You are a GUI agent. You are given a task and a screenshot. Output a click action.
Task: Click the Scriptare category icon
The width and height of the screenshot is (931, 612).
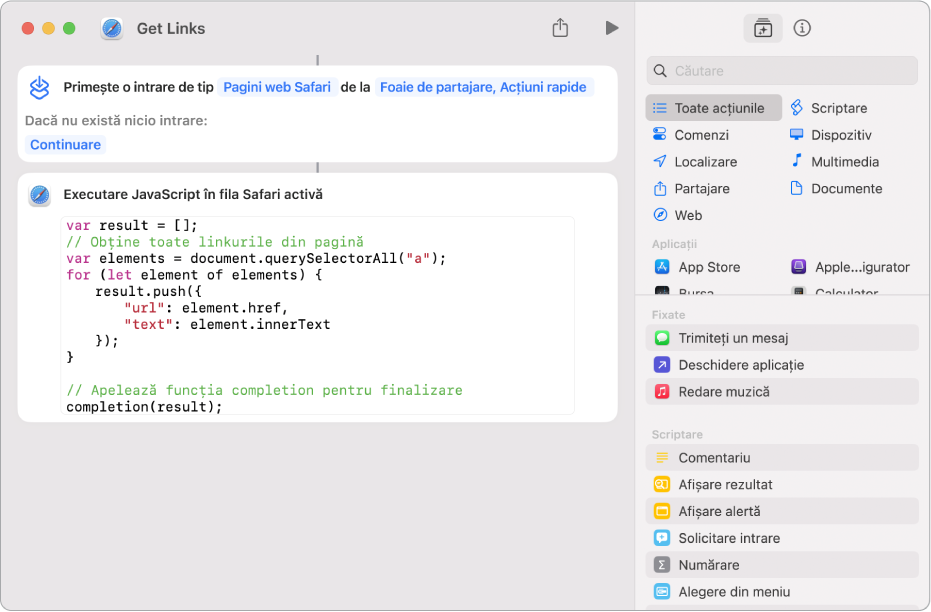tap(797, 108)
